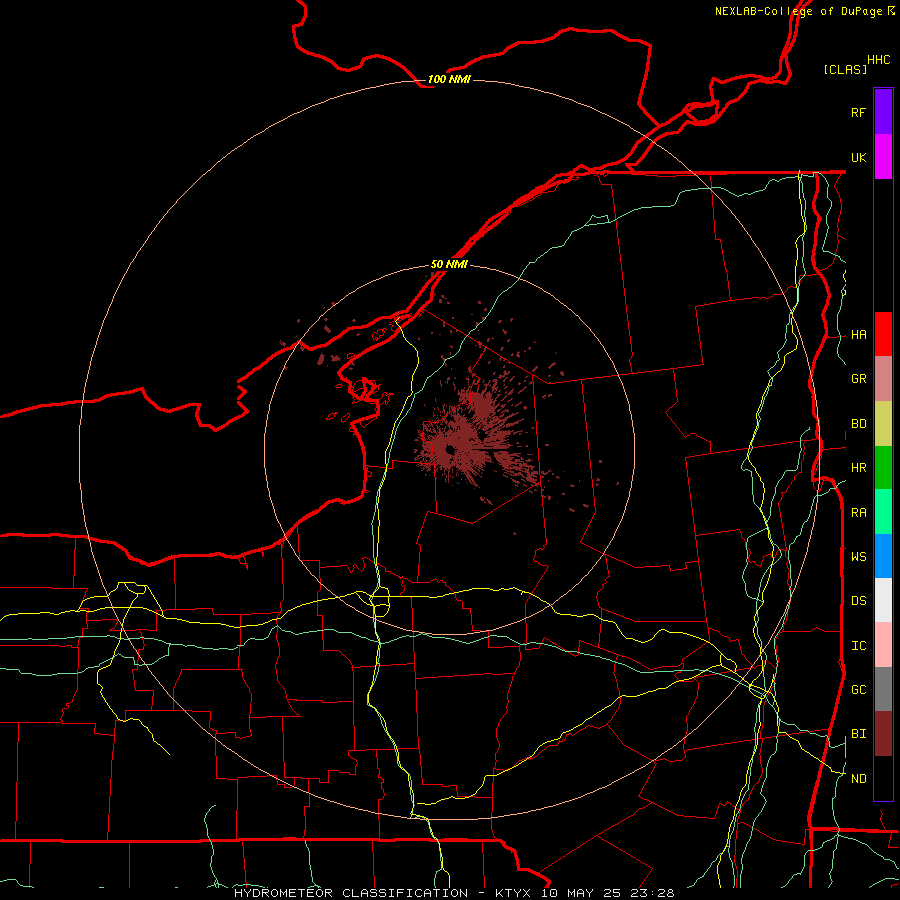
Task: Pick the RA mint-green legend swatch
Action: coord(883,512)
